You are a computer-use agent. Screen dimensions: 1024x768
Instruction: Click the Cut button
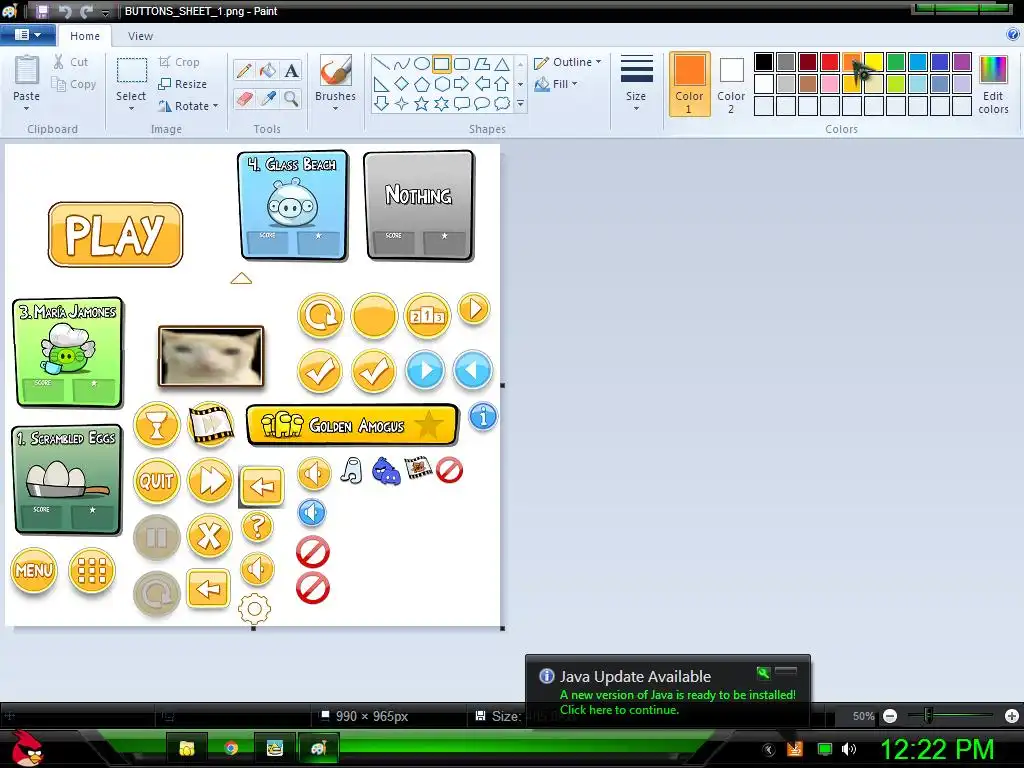click(71, 62)
